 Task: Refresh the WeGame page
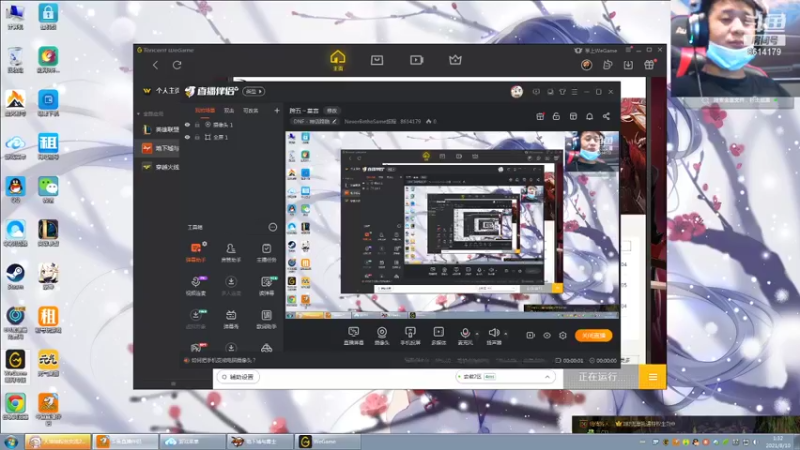177,65
